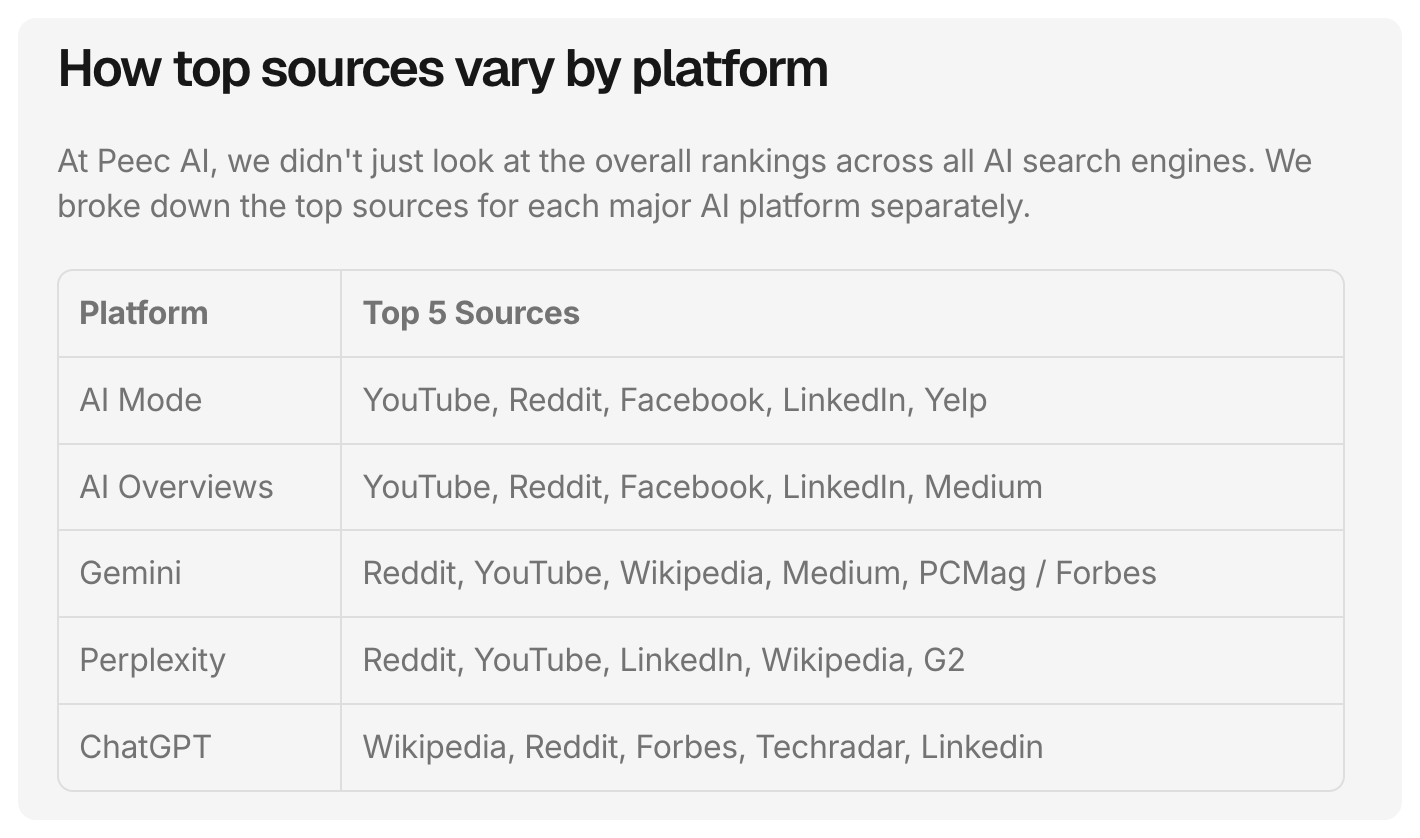Screen dimensions: 1420x838
Task: Select the AI Mode row label
Action: pyautogui.click(x=141, y=400)
